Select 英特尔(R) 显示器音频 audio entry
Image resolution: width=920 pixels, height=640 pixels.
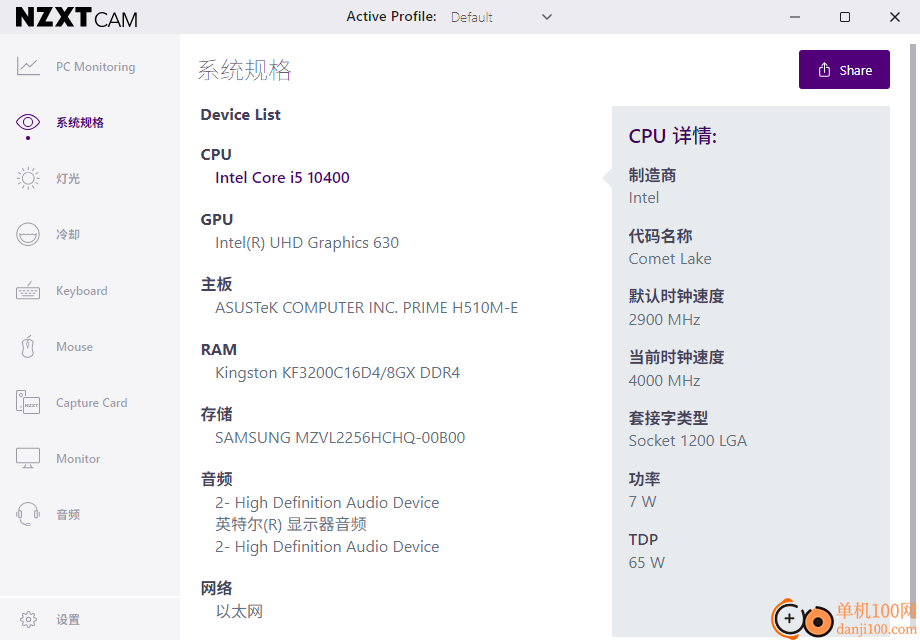point(290,524)
